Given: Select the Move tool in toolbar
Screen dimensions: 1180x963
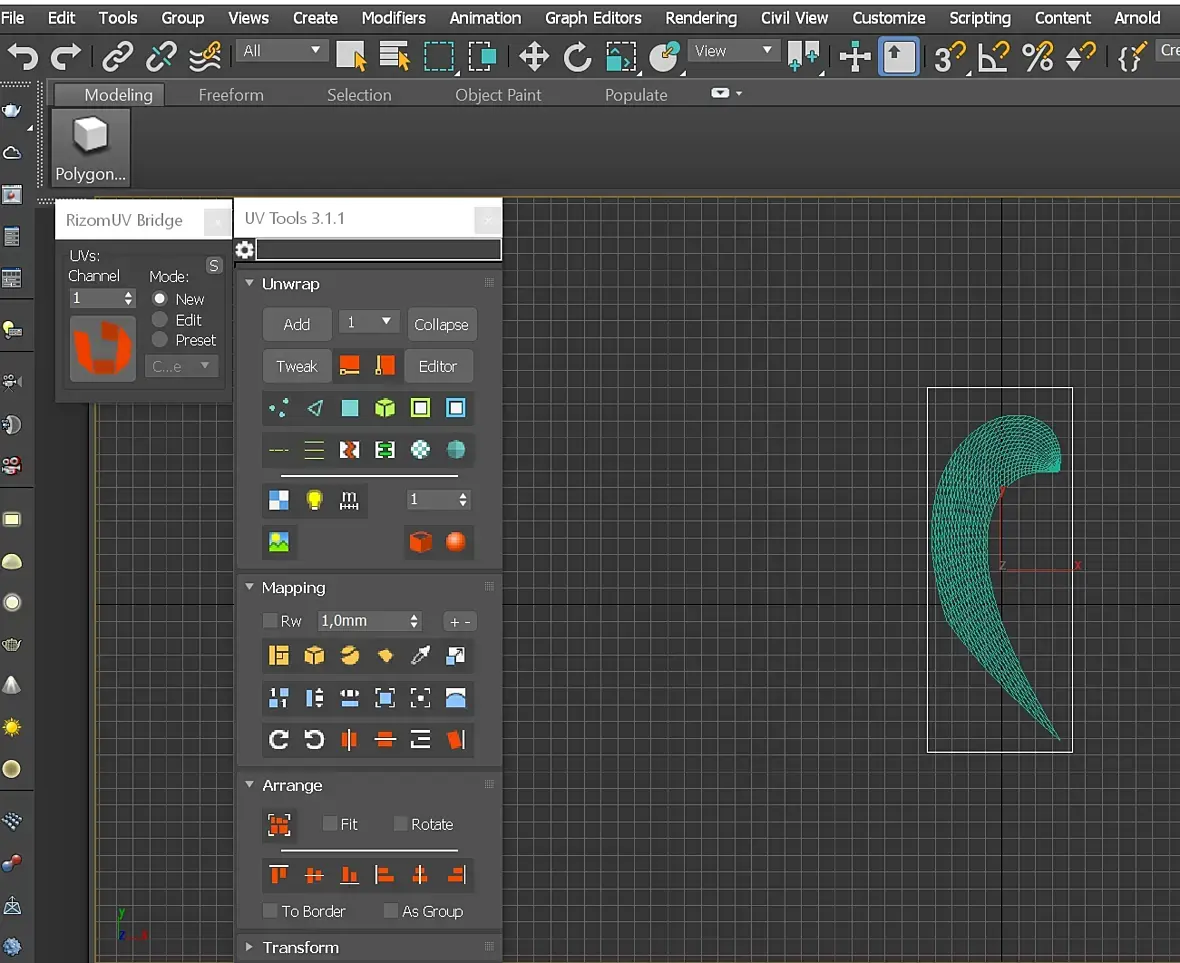Looking at the screenshot, I should point(534,57).
